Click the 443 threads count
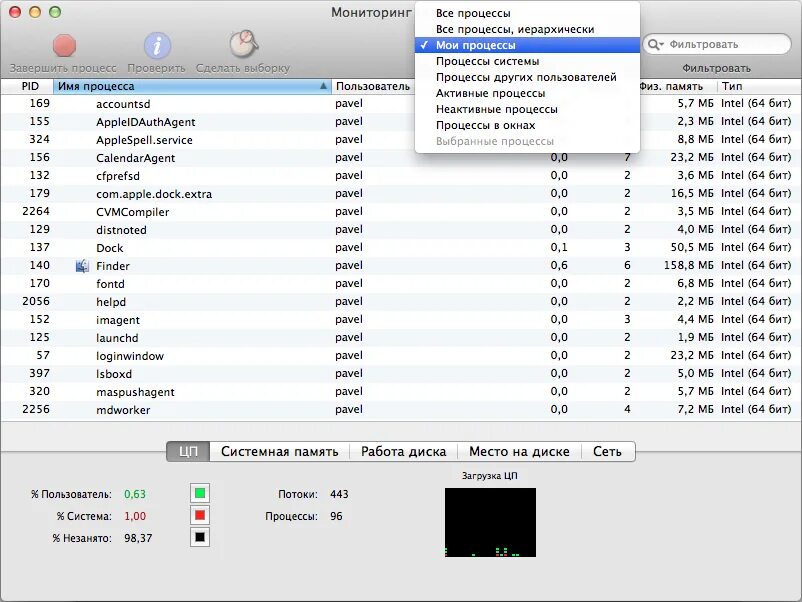The image size is (802, 602). [339, 494]
